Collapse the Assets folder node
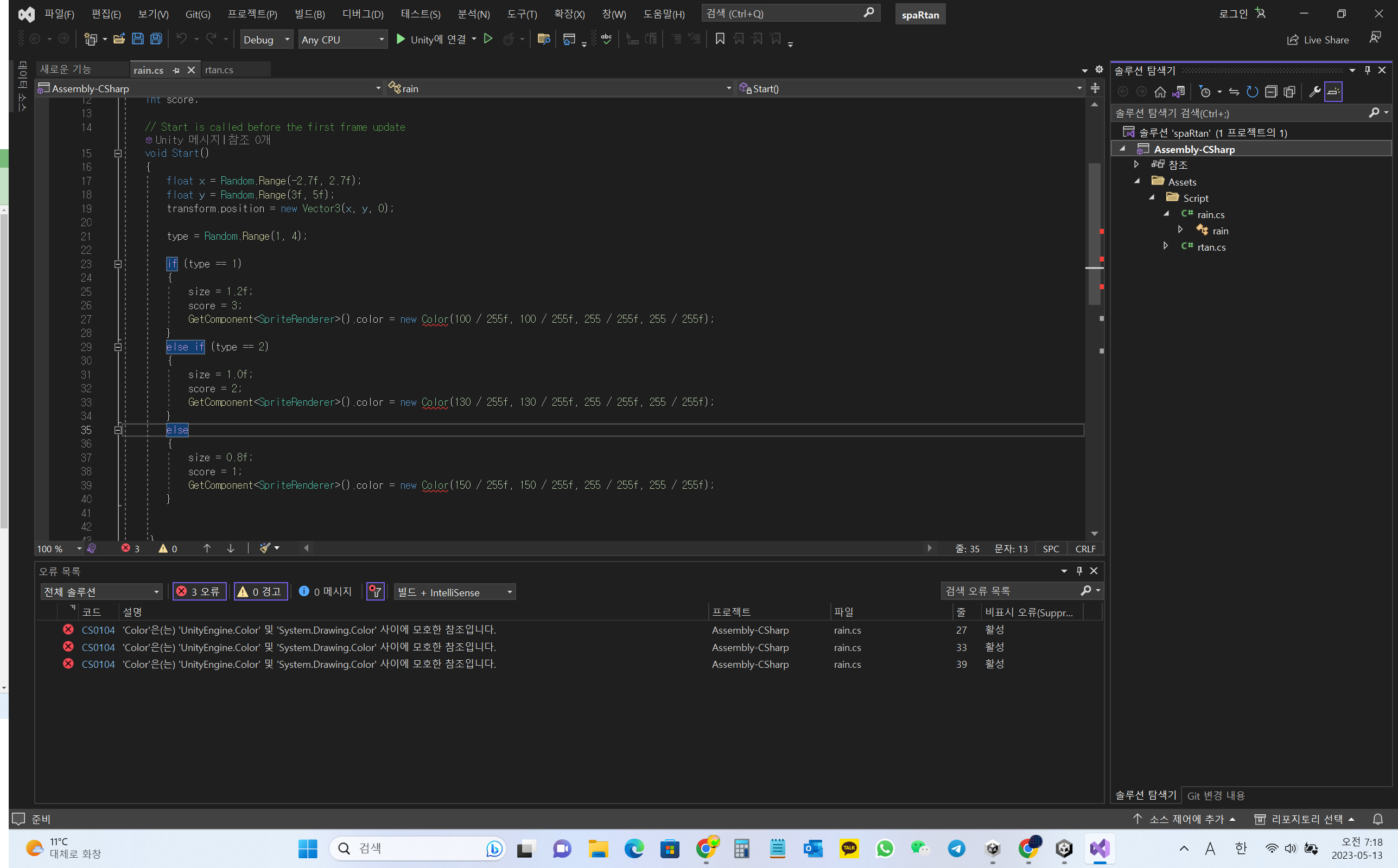Image resolution: width=1398 pixels, height=868 pixels. click(x=1137, y=181)
